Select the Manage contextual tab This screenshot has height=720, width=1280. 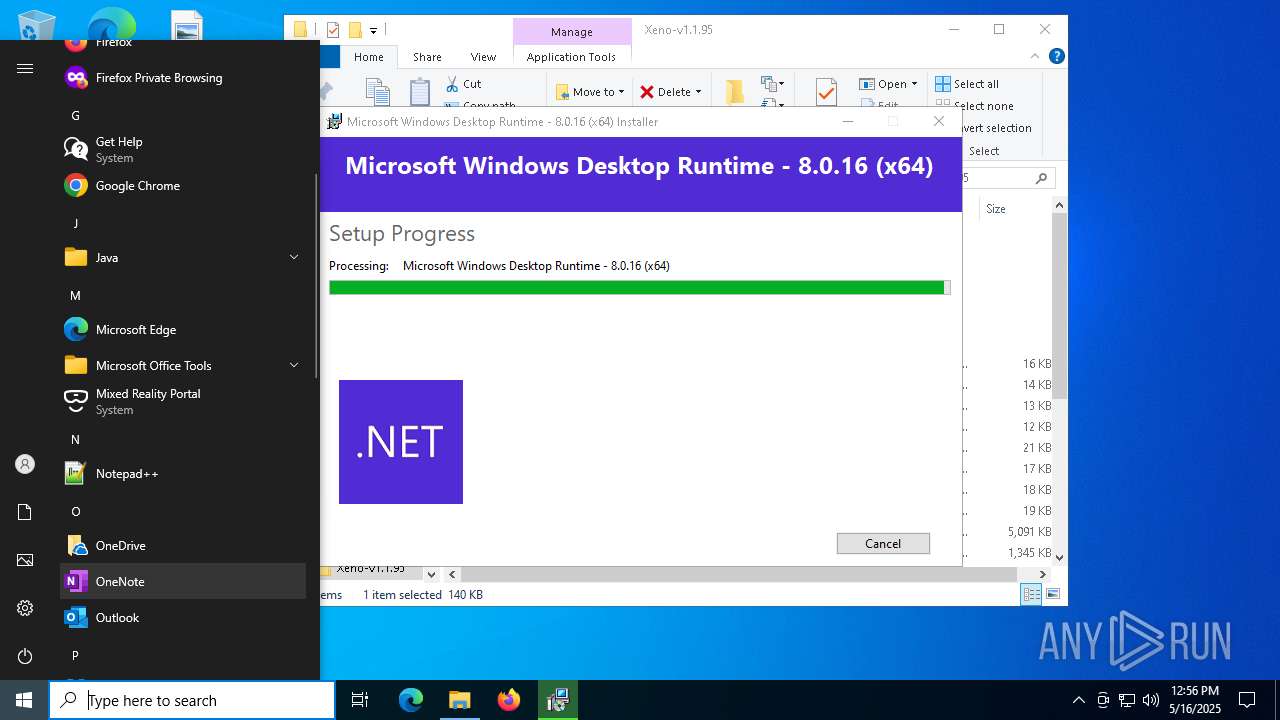(x=572, y=32)
